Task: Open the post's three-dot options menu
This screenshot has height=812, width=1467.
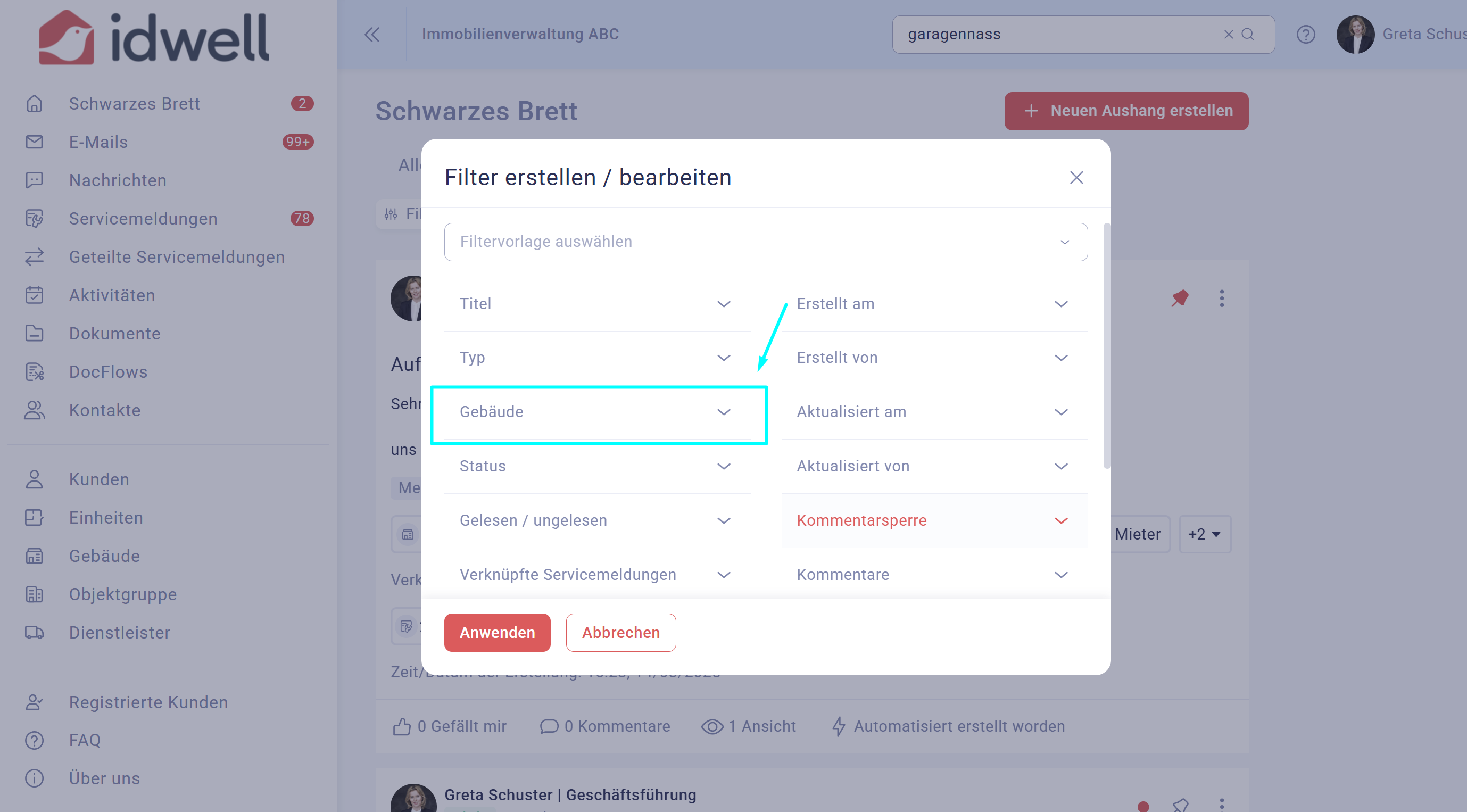Action: 1222,299
